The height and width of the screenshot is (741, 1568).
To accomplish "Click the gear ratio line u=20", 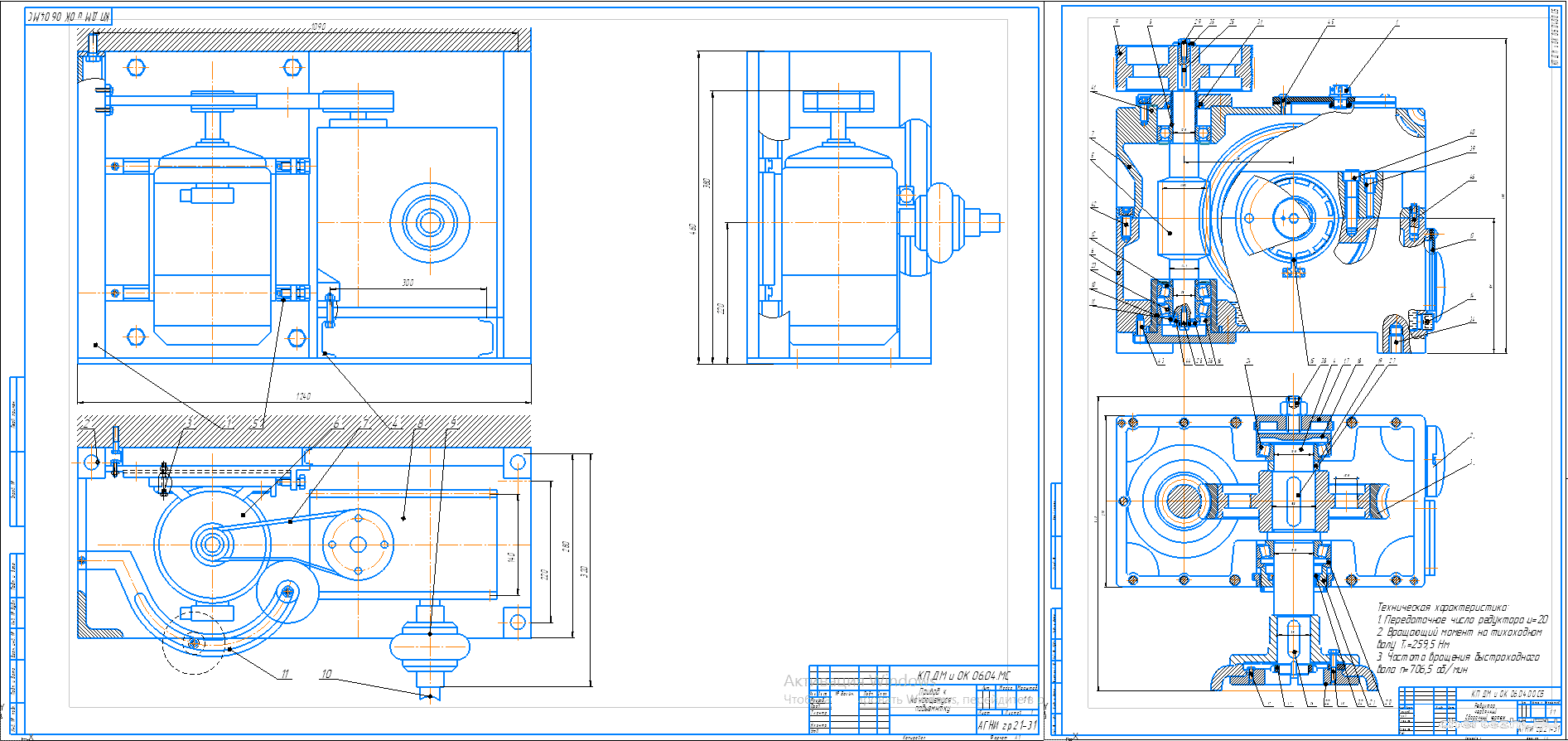I will 1462,619.
